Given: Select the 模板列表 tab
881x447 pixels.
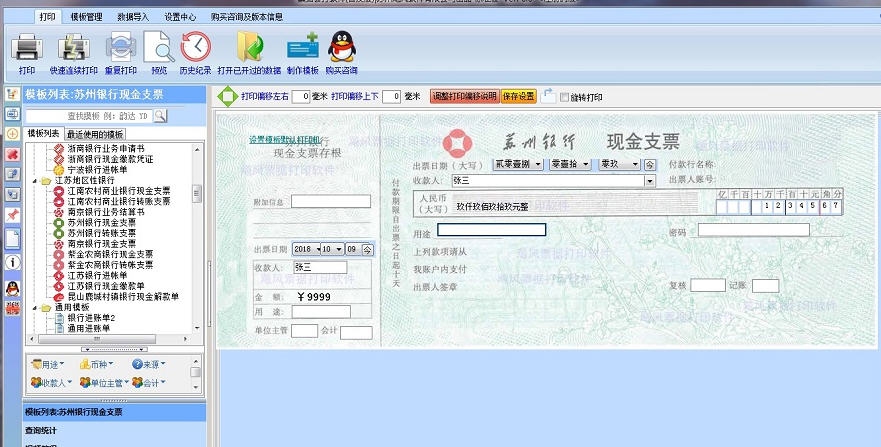Looking at the screenshot, I should click(44, 134).
